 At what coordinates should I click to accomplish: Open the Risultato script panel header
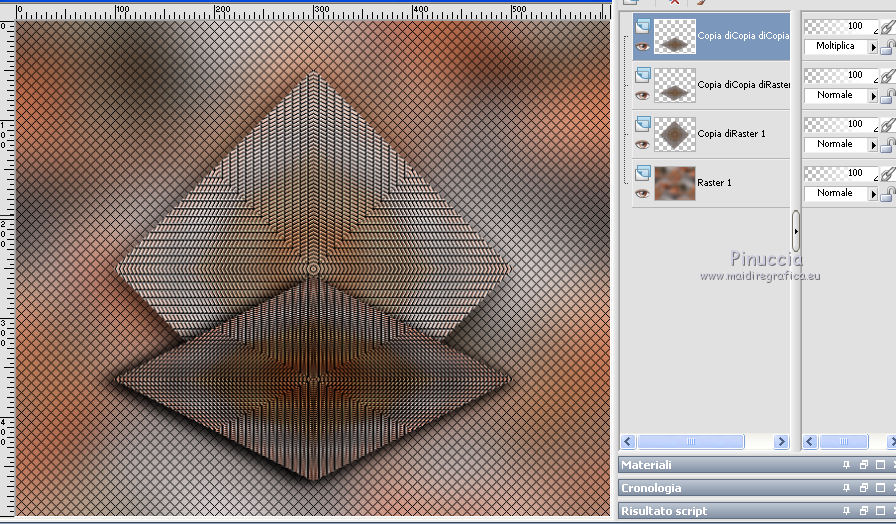[757, 511]
